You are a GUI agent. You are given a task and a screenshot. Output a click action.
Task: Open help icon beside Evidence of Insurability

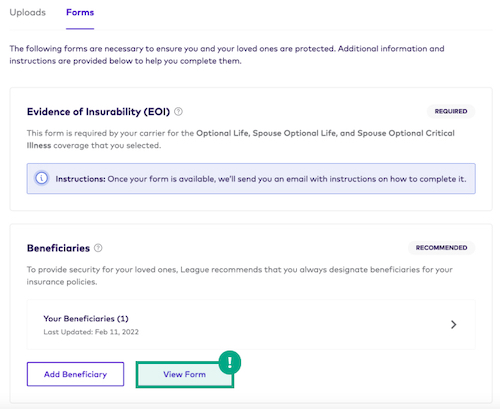(x=179, y=111)
